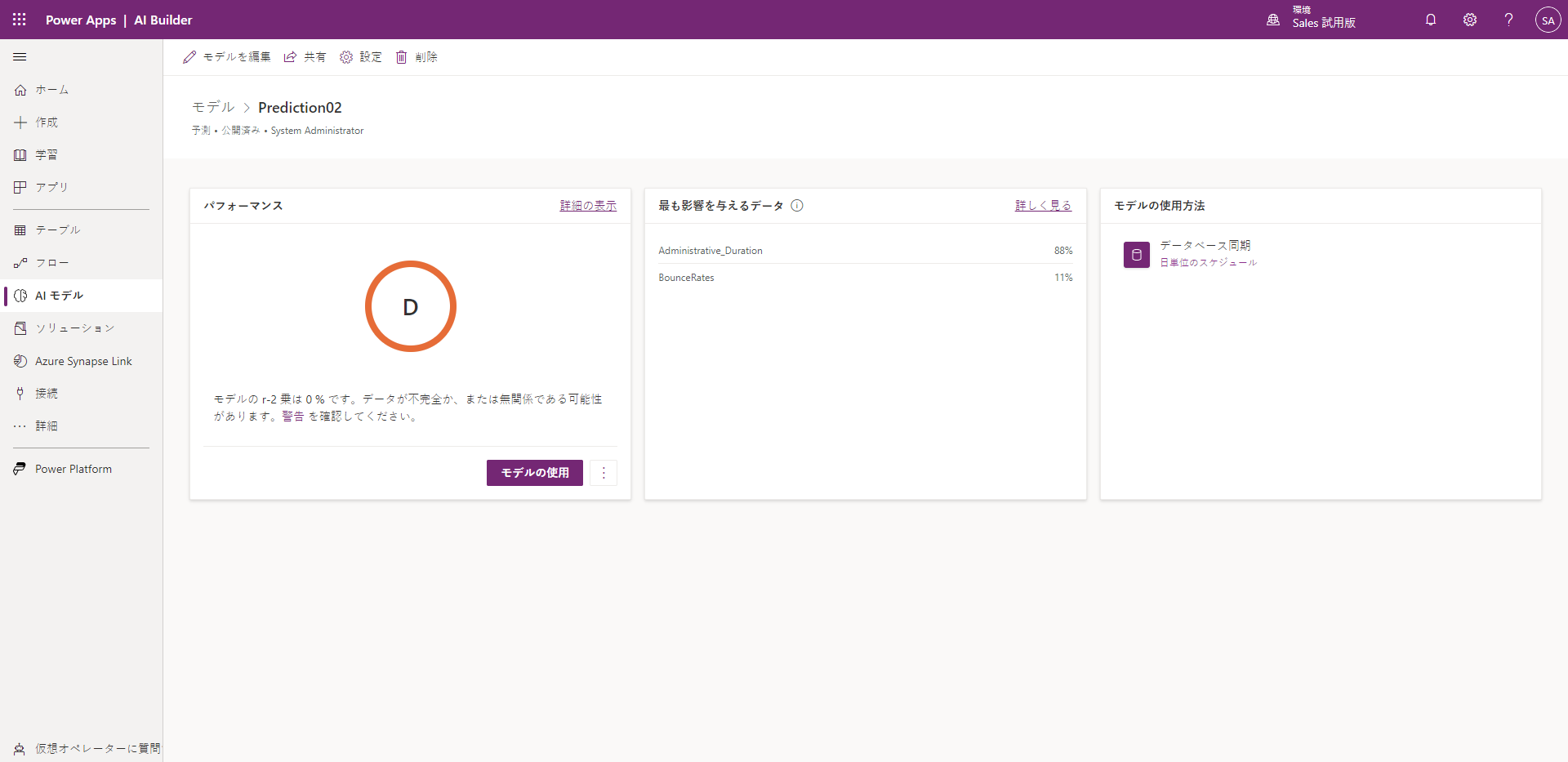This screenshot has width=1568, height=762.
Task: Collapse the left navigation hamburger menu
Action: pyautogui.click(x=20, y=57)
